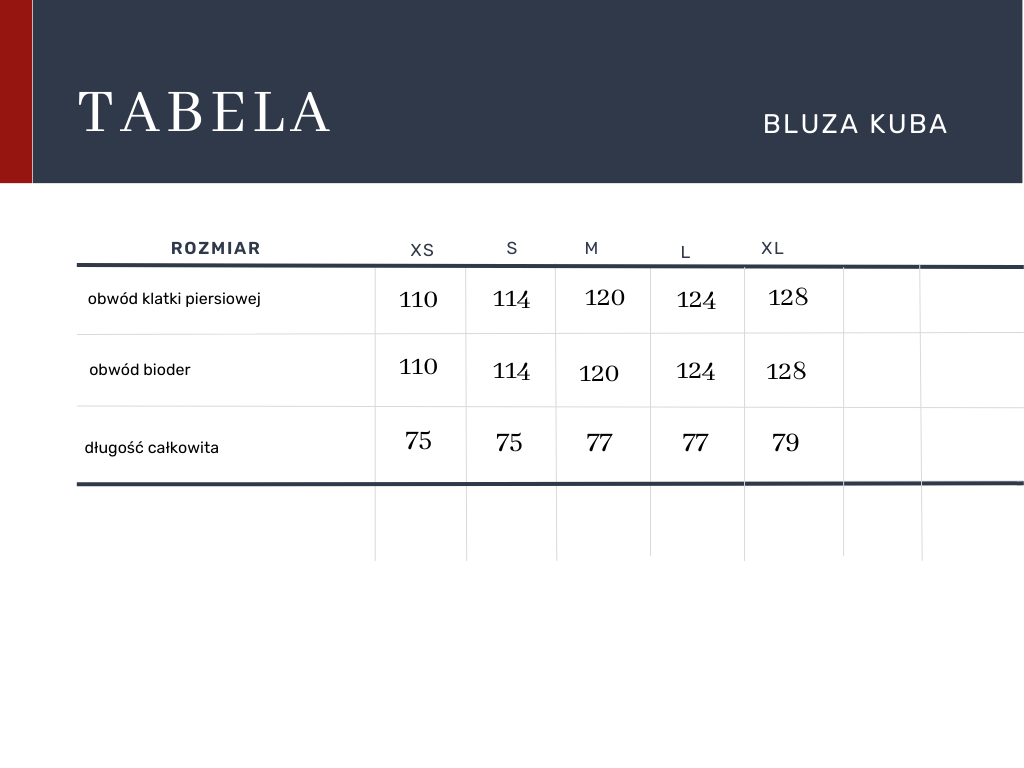This screenshot has width=1024, height=768.
Task: Click the red accent bar beside the header
Action: pos(16,91)
